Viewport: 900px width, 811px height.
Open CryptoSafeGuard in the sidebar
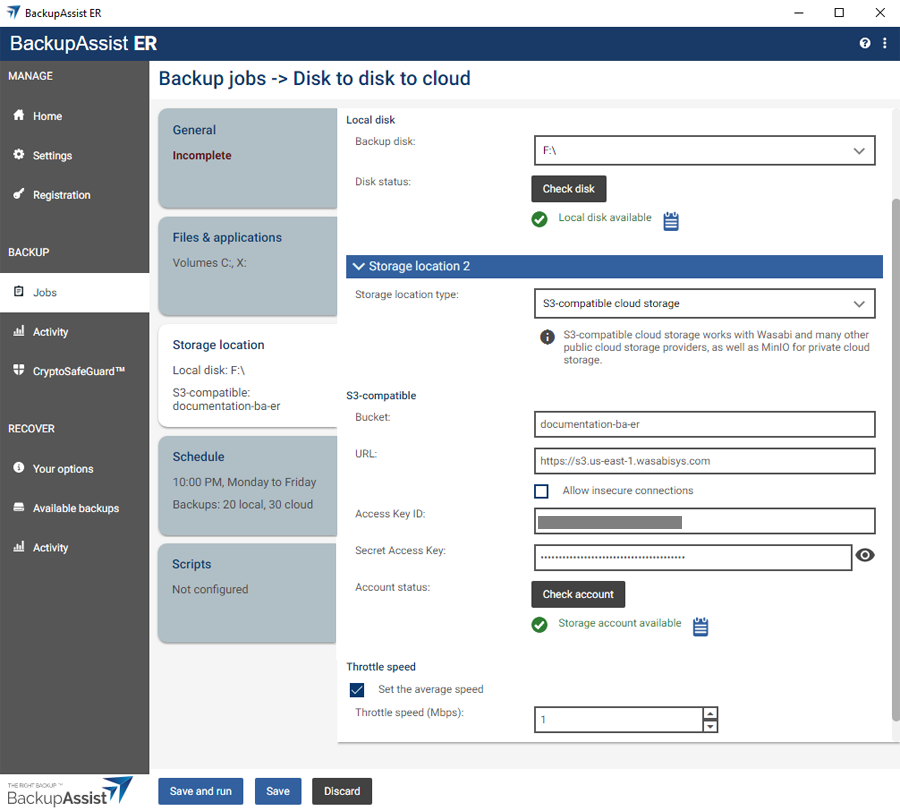click(78, 371)
